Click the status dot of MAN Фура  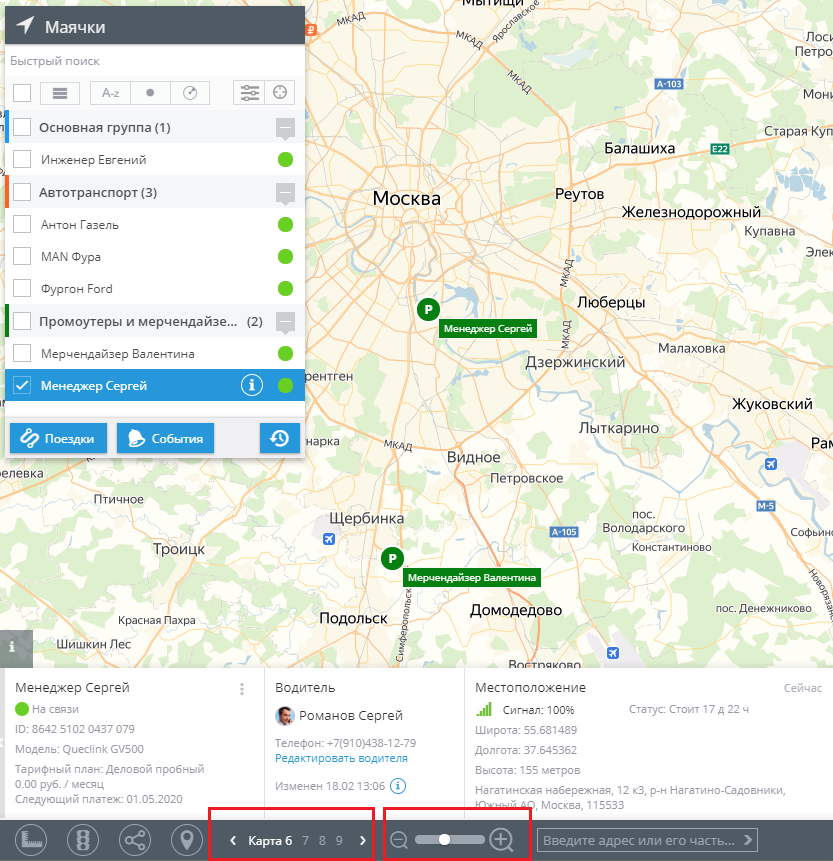[x=286, y=256]
